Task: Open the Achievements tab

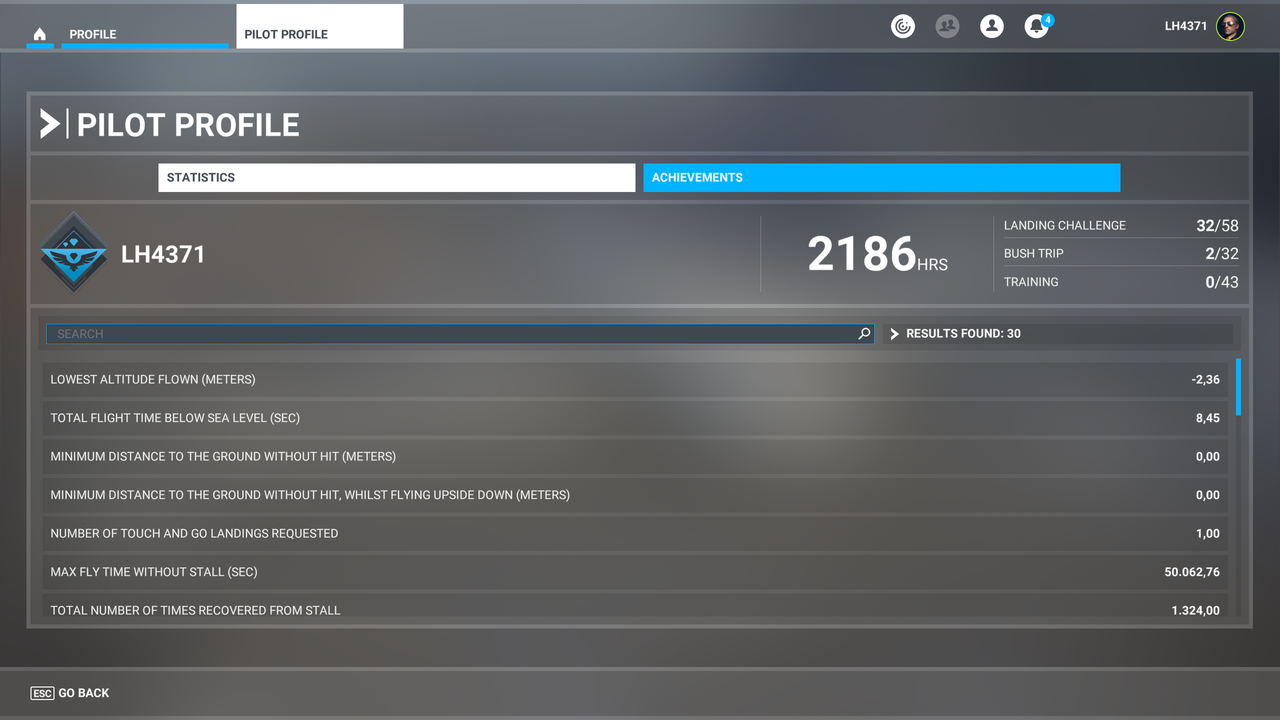Action: click(x=882, y=178)
